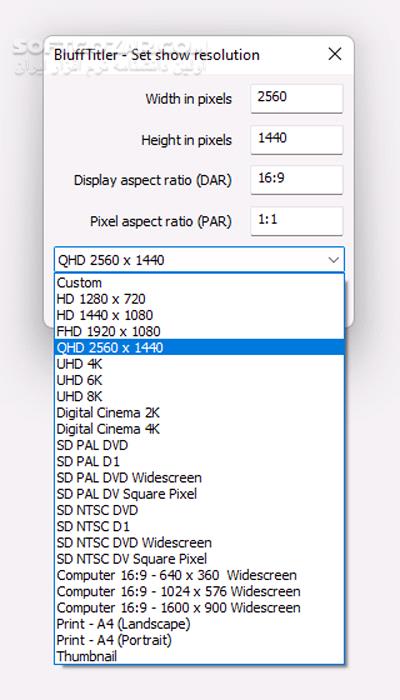This screenshot has width=400, height=700.
Task: Click the Display aspect ratio field
Action: coord(297,180)
